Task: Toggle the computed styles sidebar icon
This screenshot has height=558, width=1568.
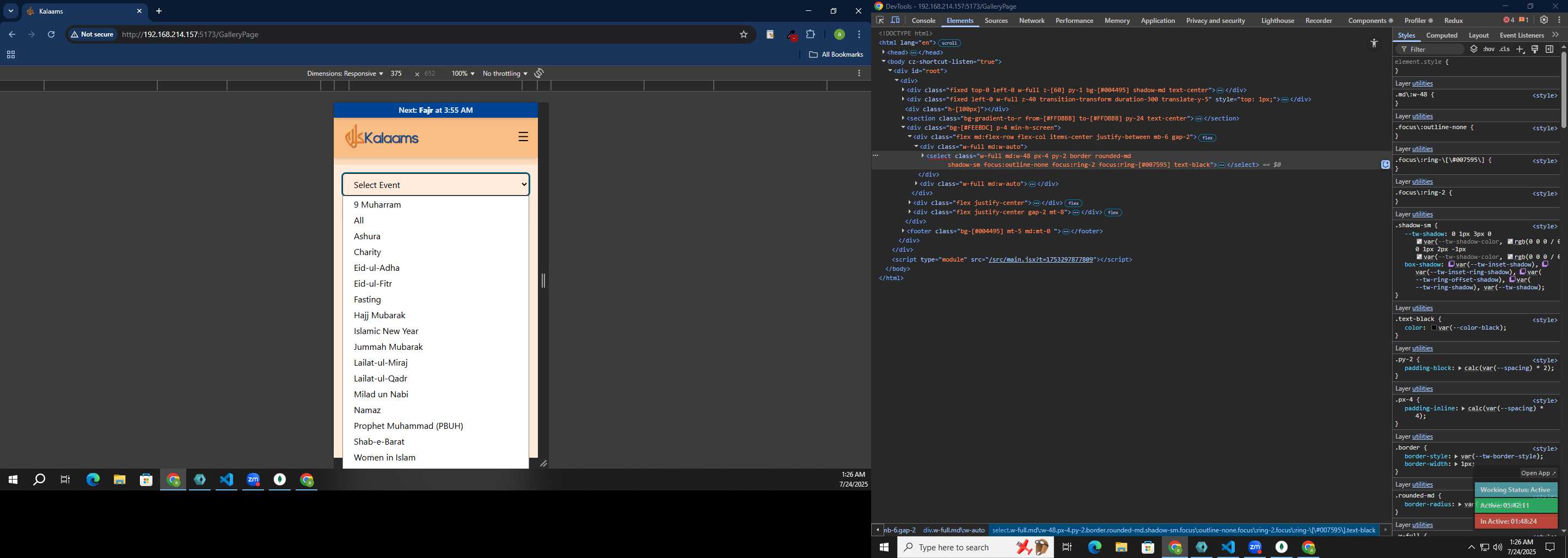Action: point(1549,50)
